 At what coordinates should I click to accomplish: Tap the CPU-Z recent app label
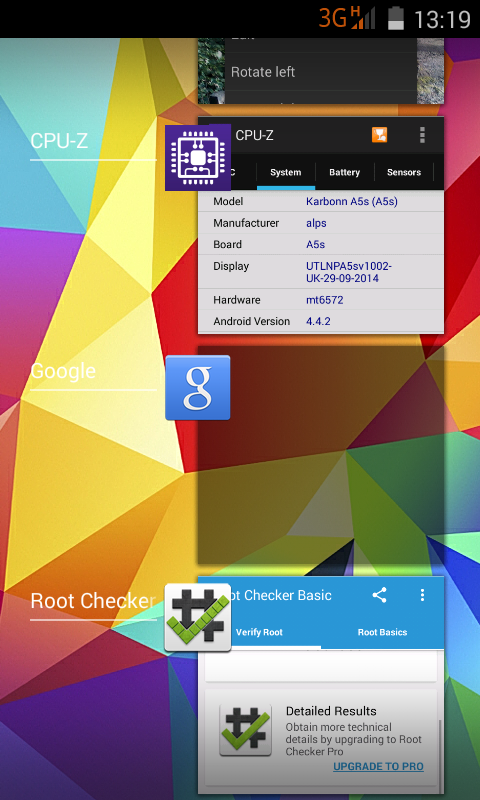59,141
